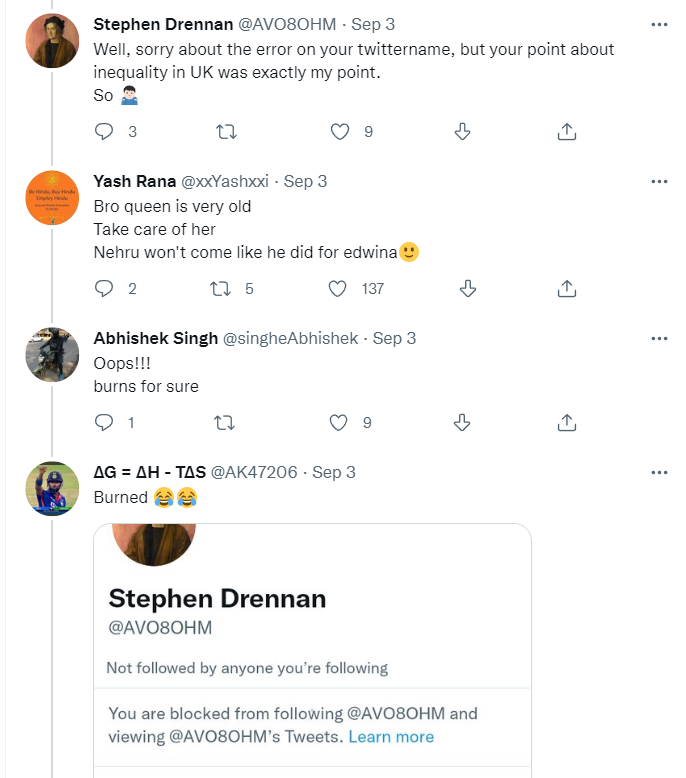
Task: Open the ΔG = ΔH - TΔS profile avatar
Action: point(52,488)
